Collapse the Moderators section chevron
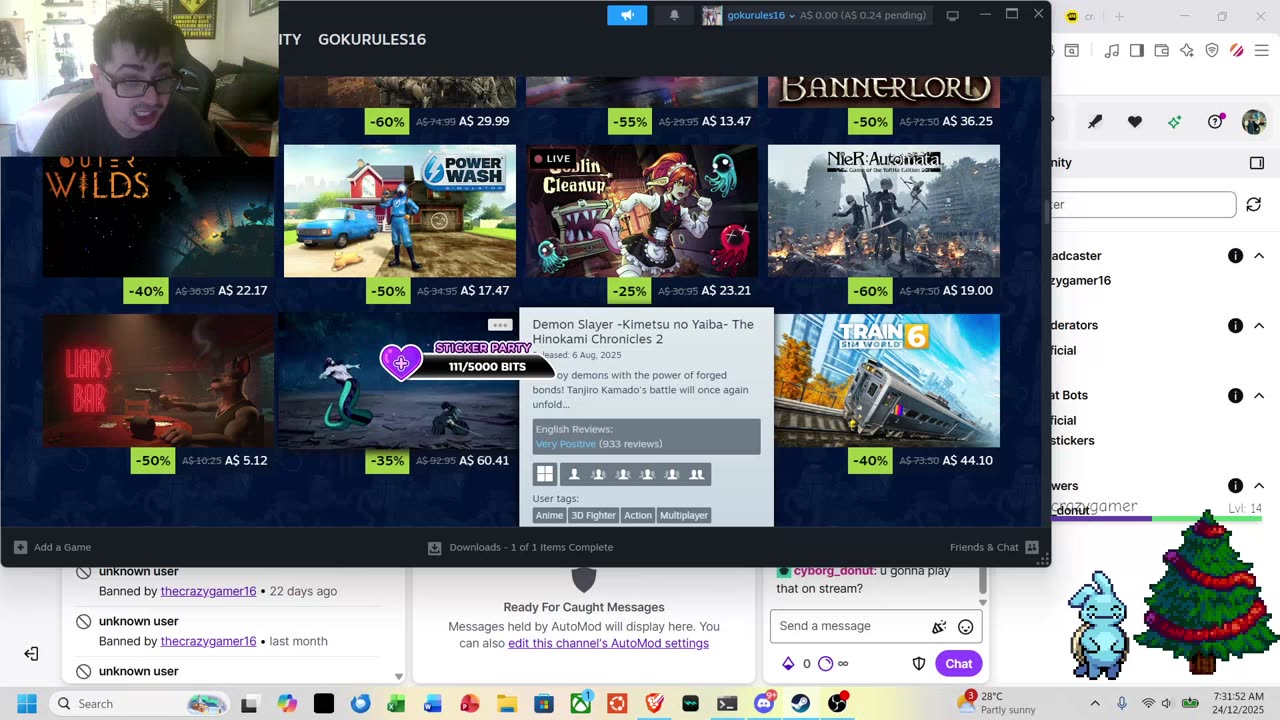The image size is (1280, 720). (x=1259, y=325)
